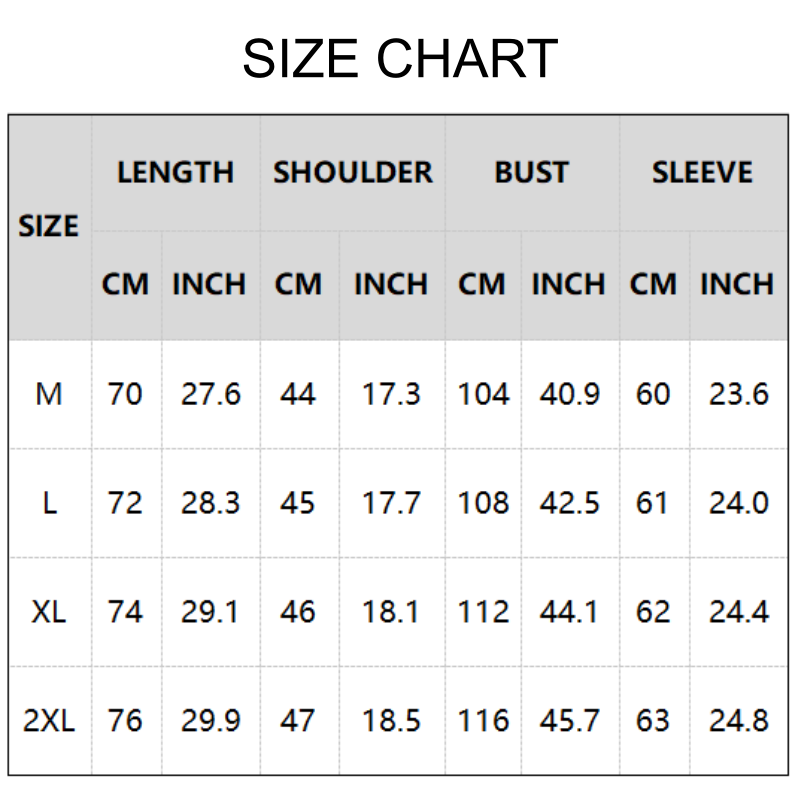This screenshot has height=800, width=800.
Task: Select the L size row label
Action: click(49, 503)
